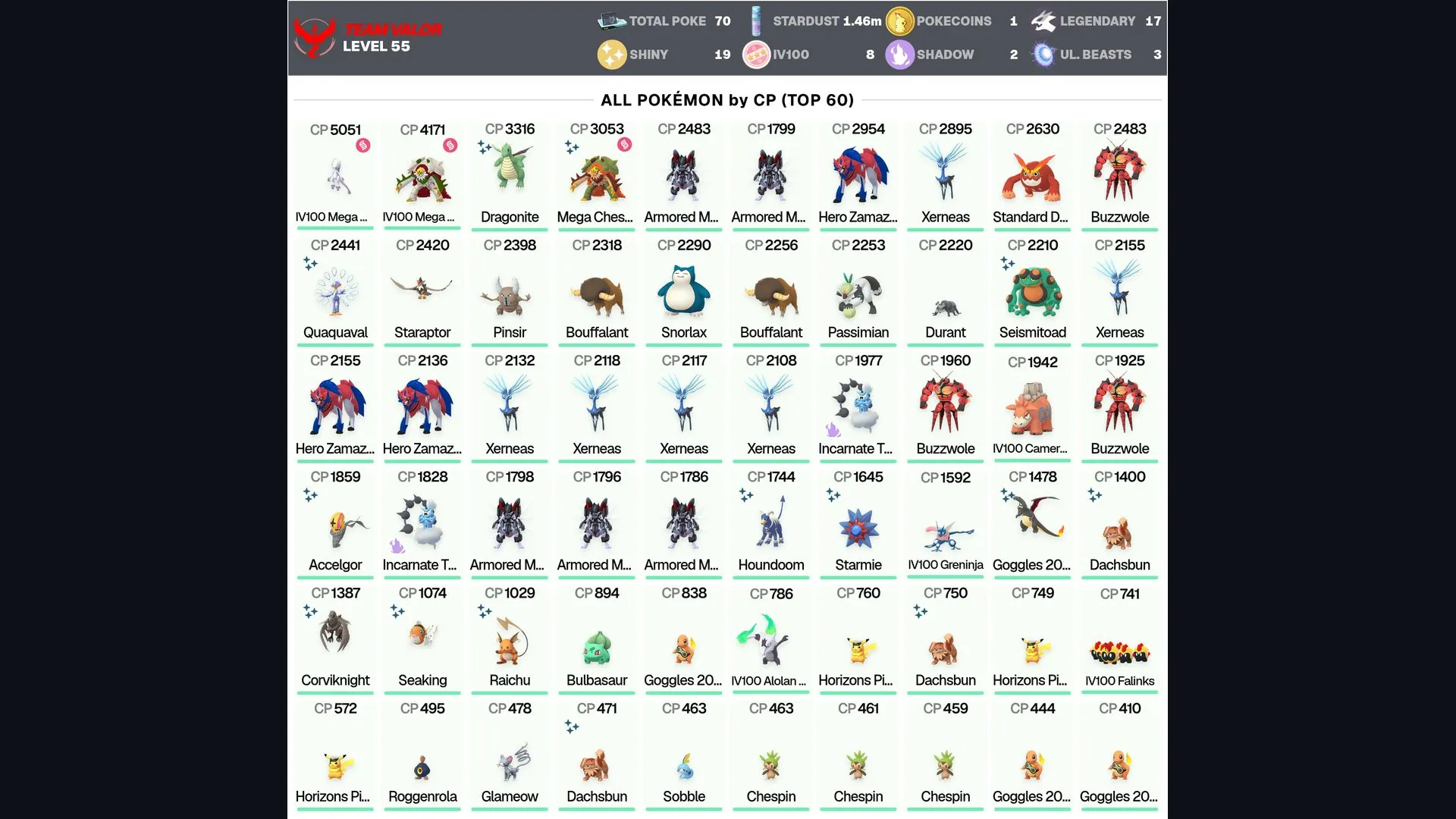Select the Seaking CP 1074 sprite
This screenshot has width=1456, height=819.
click(x=422, y=633)
